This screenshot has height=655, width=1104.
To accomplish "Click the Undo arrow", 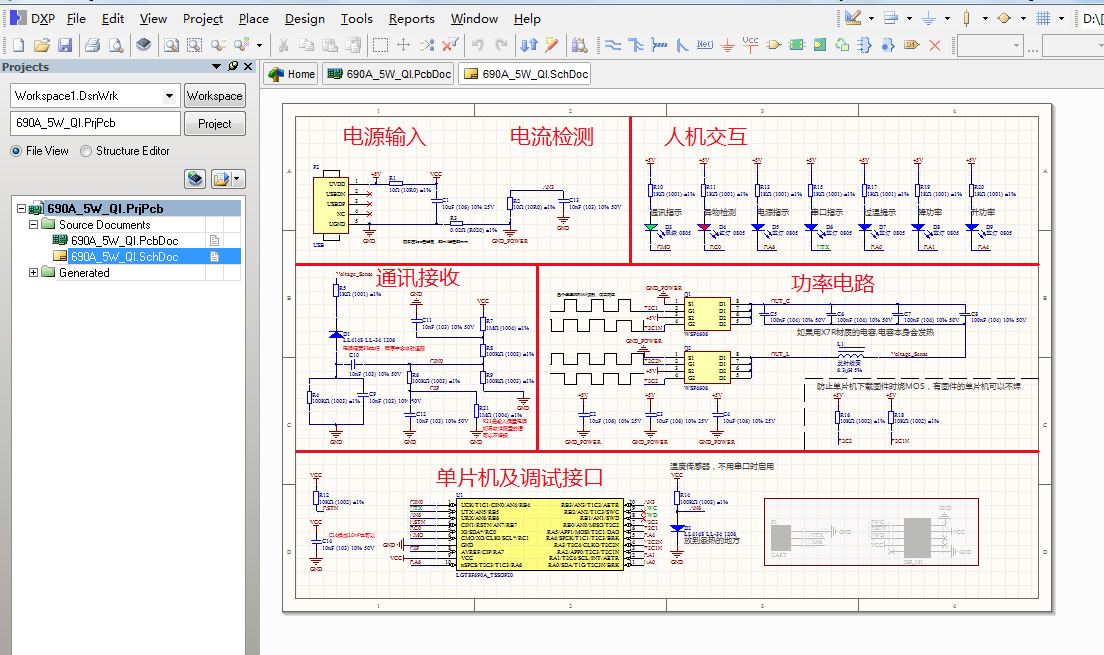I will click(477, 46).
